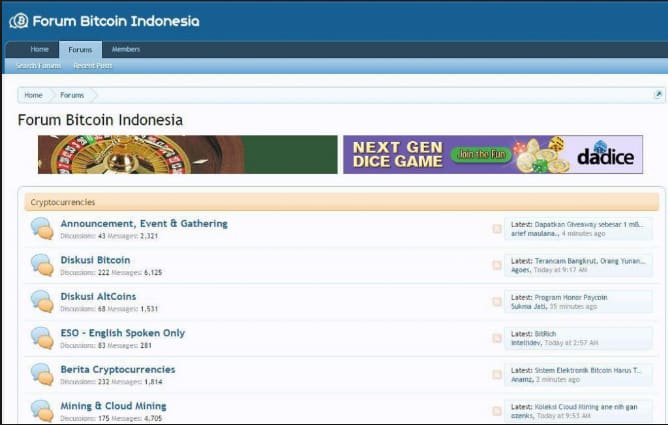The image size is (668, 425).
Task: Open the RSS feed icon for ESO - English Spoken Only
Action: 497,338
